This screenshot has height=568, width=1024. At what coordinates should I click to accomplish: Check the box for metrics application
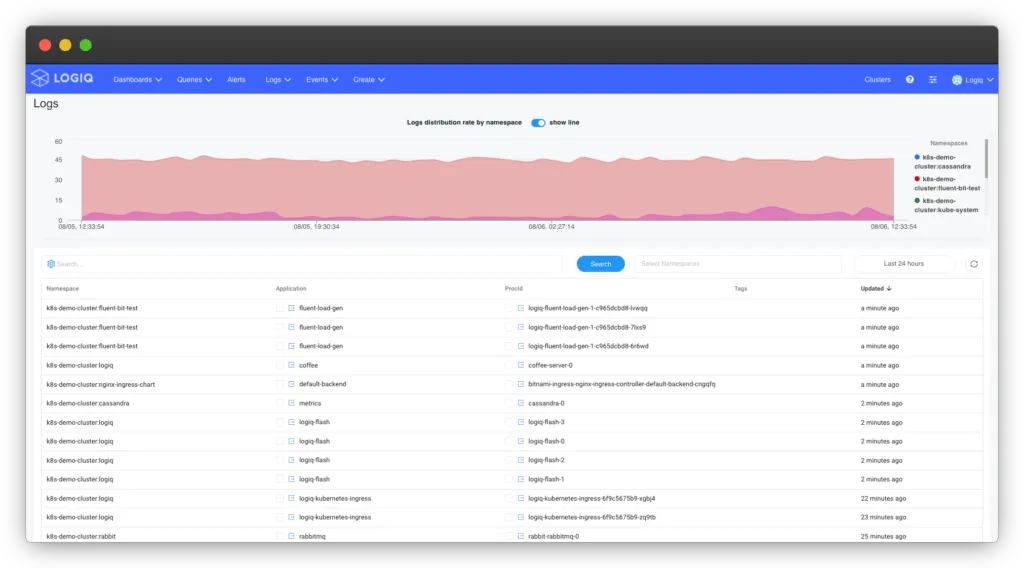[x=280, y=403]
